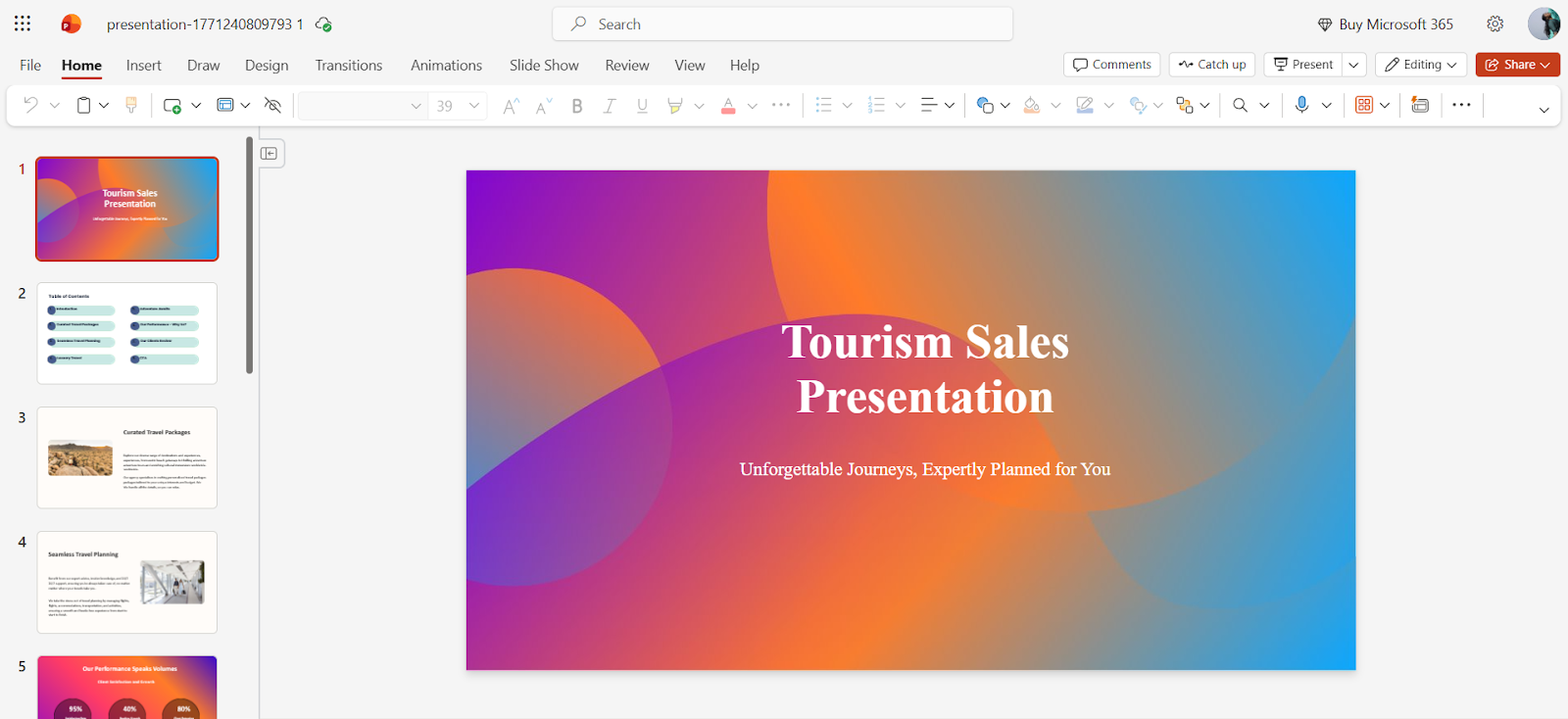Open the Editing mode dropdown
Screen dimensions: 1568x719
(1421, 65)
